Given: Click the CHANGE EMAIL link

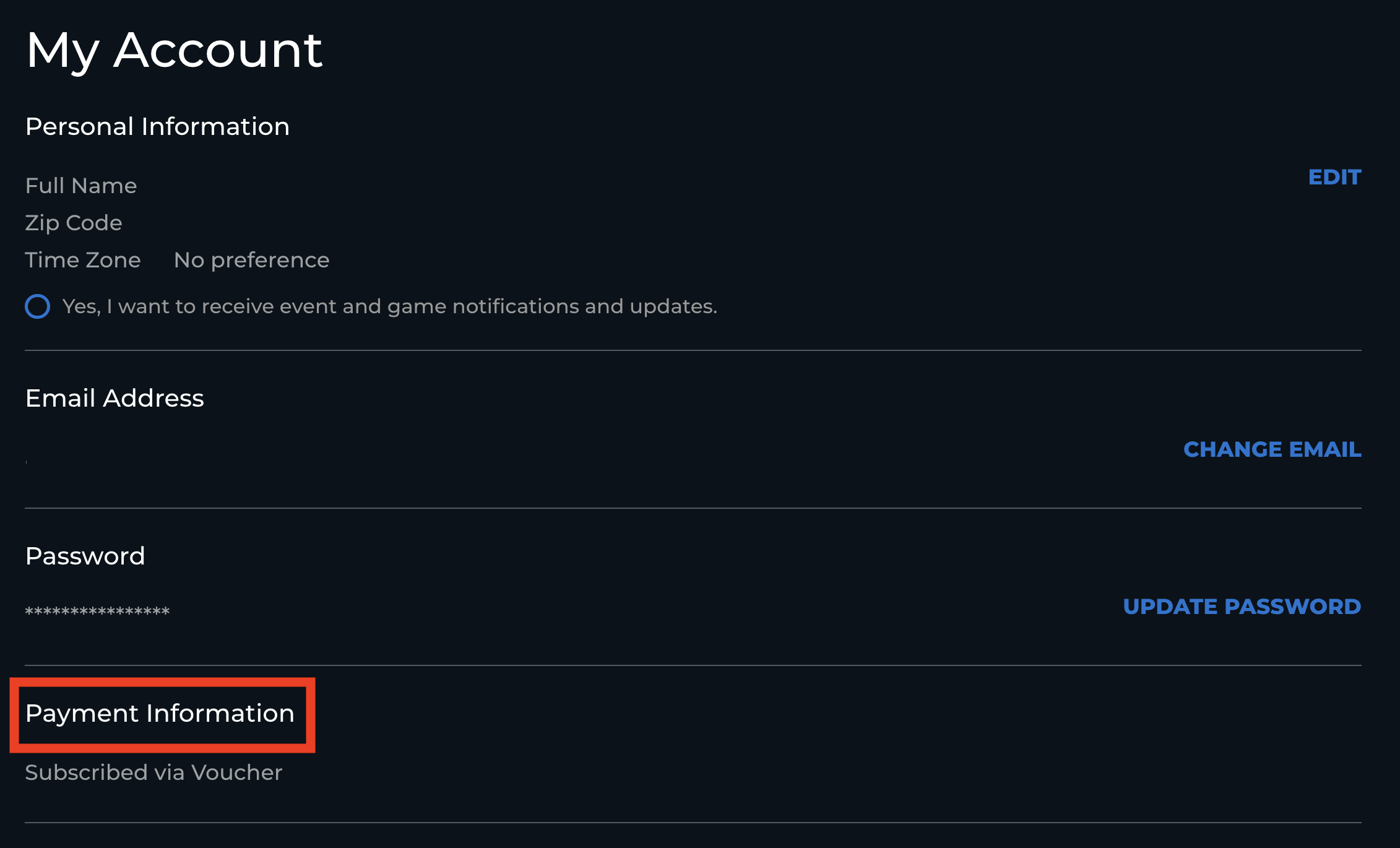Looking at the screenshot, I should click(x=1272, y=449).
